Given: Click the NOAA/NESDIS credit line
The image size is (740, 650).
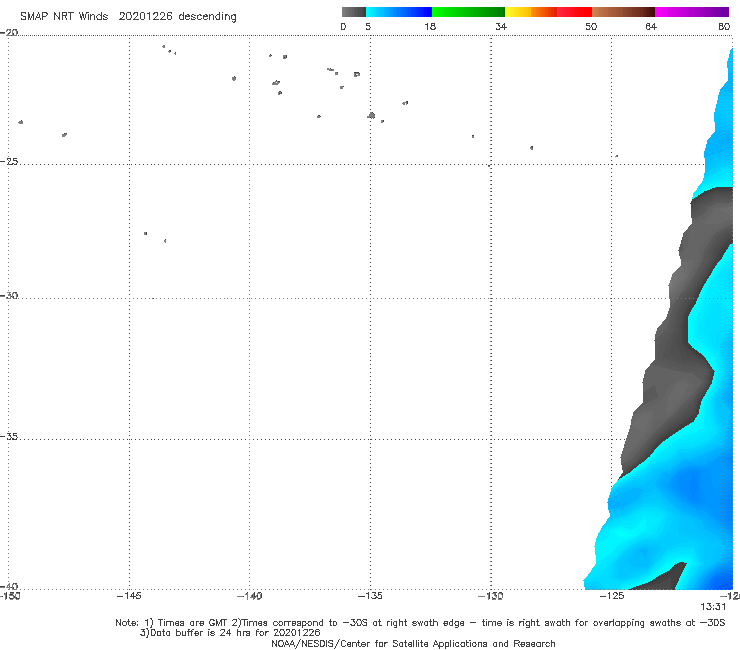Looking at the screenshot, I should click(413, 644).
